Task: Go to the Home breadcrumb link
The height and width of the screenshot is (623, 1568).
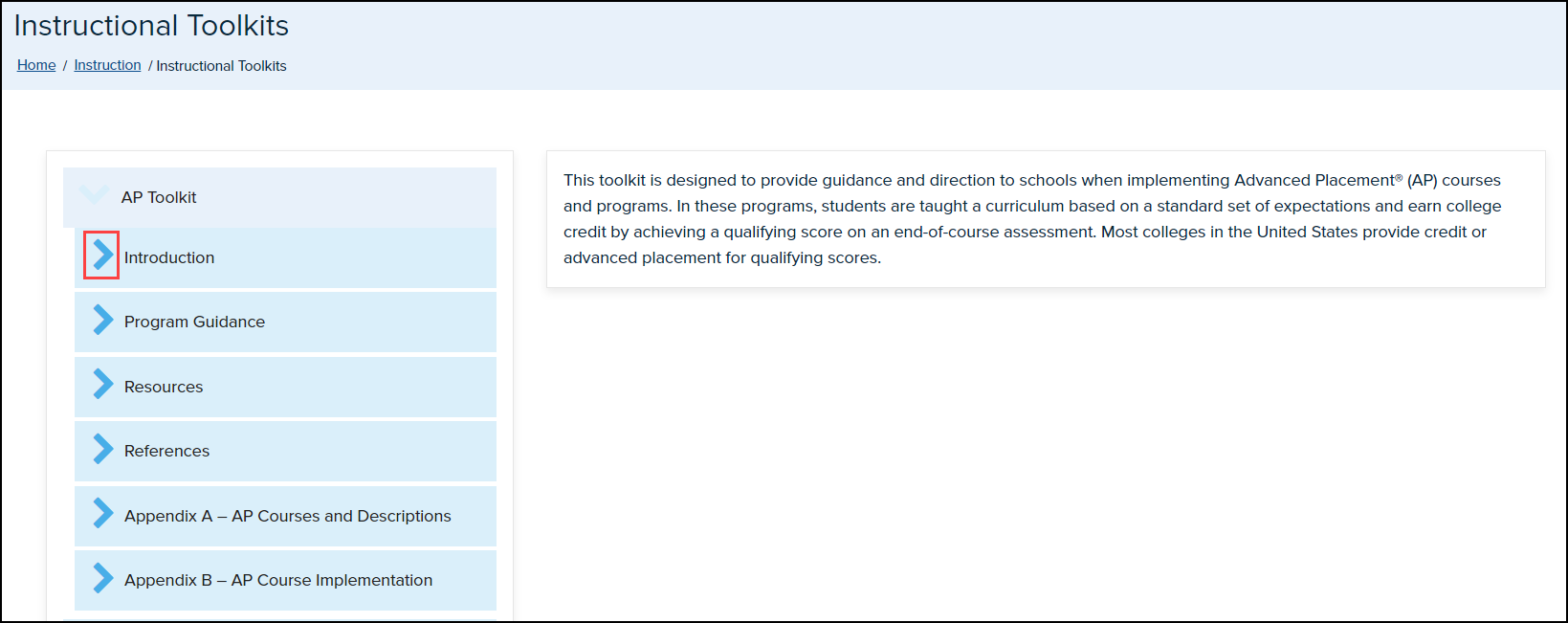Action: (x=36, y=65)
